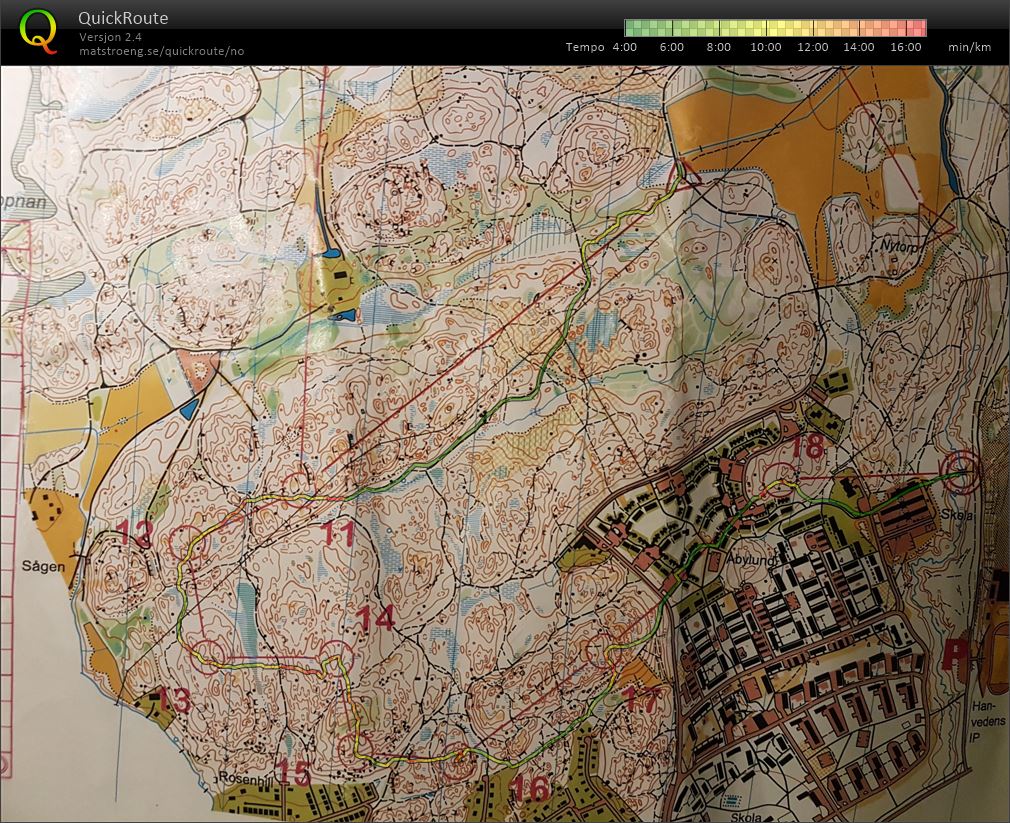Click the QuickRoute title text

pos(123,18)
